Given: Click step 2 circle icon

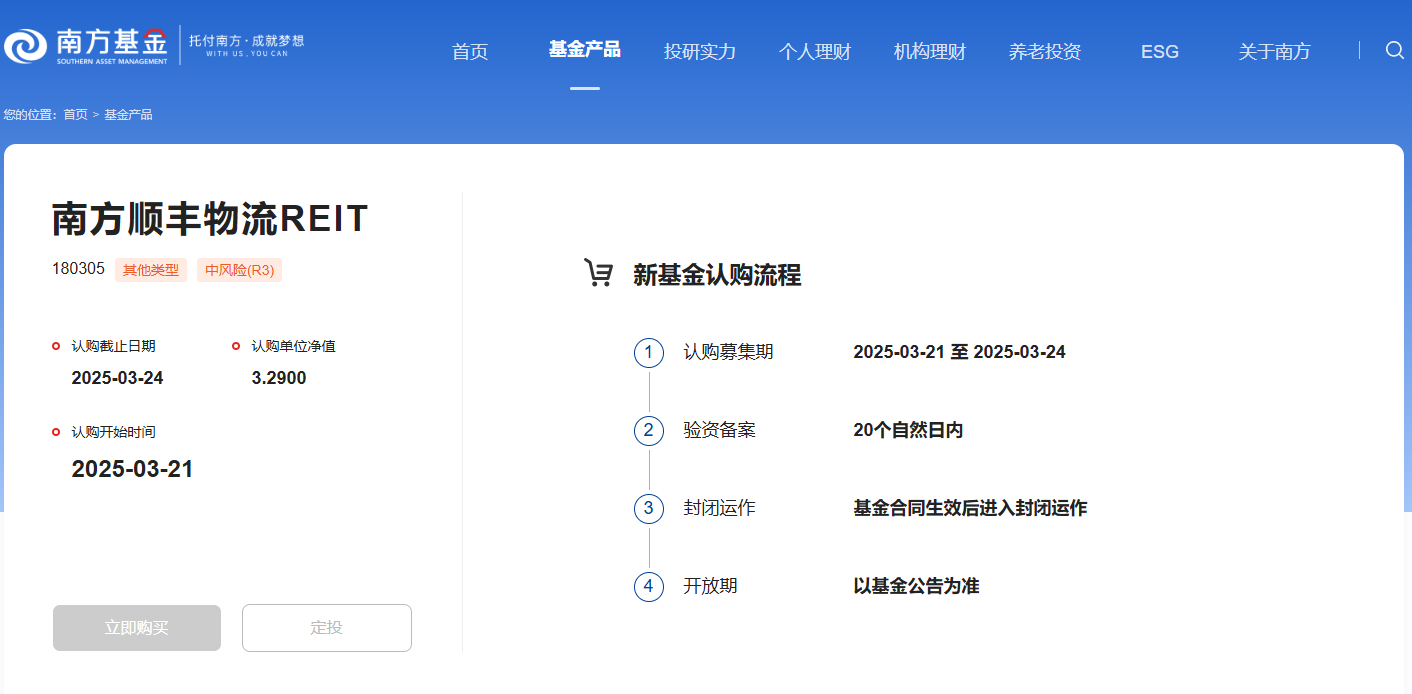Looking at the screenshot, I should (648, 430).
